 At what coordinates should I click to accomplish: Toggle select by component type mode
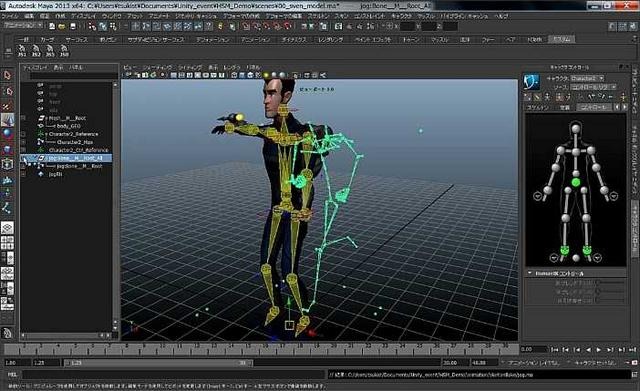tap(113, 26)
